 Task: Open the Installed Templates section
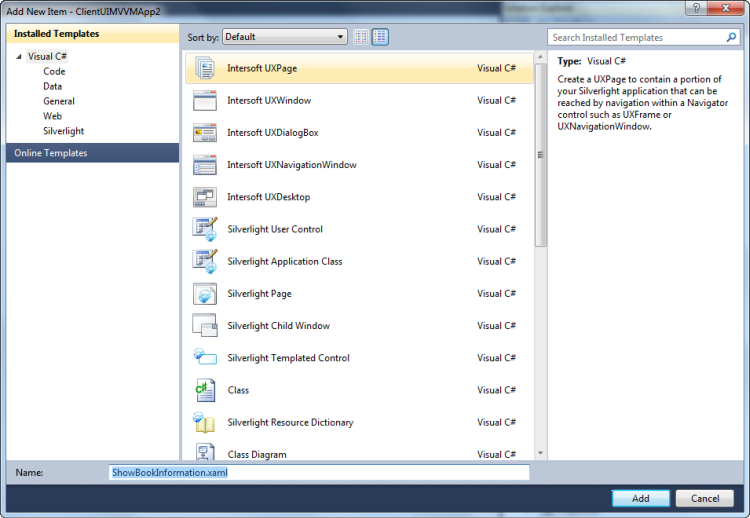[93, 34]
